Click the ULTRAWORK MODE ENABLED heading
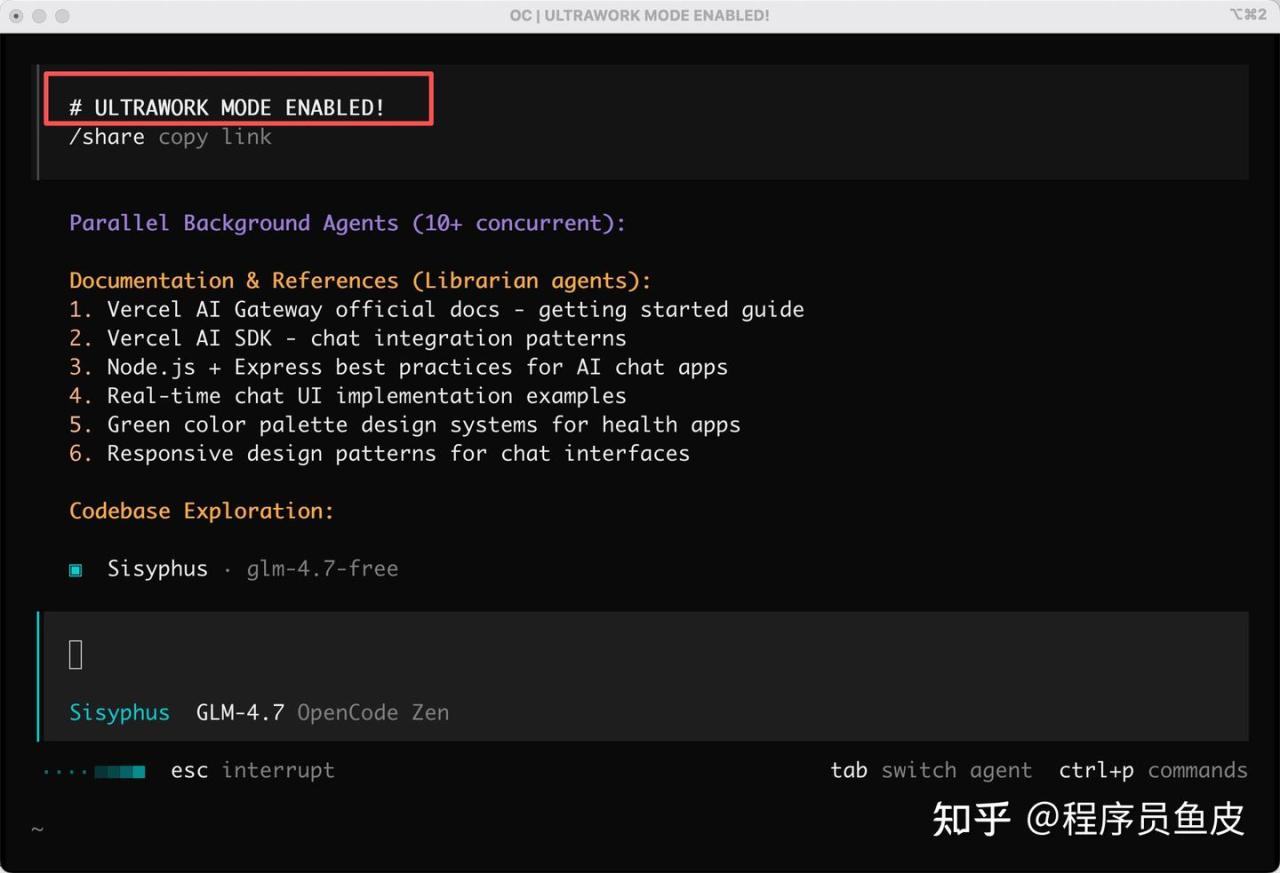The width and height of the screenshot is (1280, 873). (x=227, y=107)
